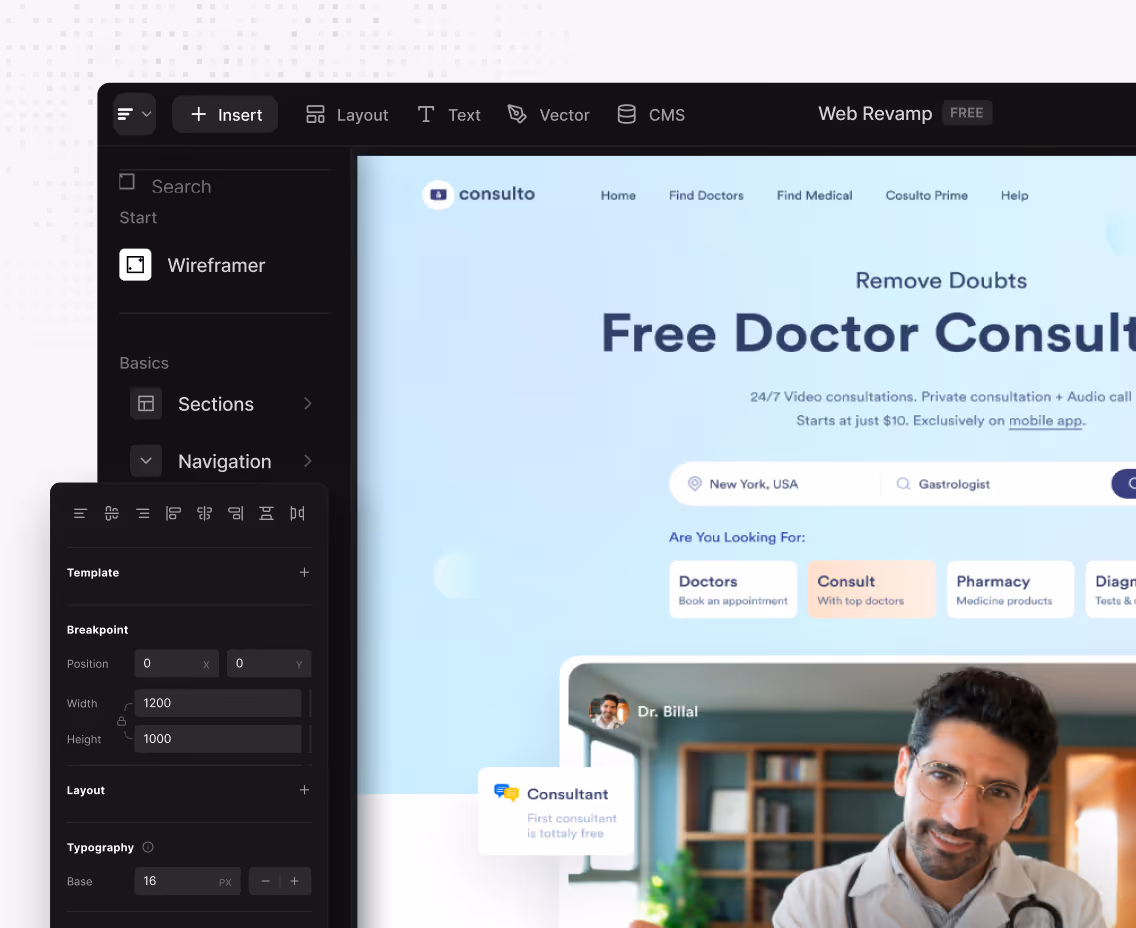Select the Text tool
Viewport: 1136px width, 928px height.
click(x=448, y=114)
